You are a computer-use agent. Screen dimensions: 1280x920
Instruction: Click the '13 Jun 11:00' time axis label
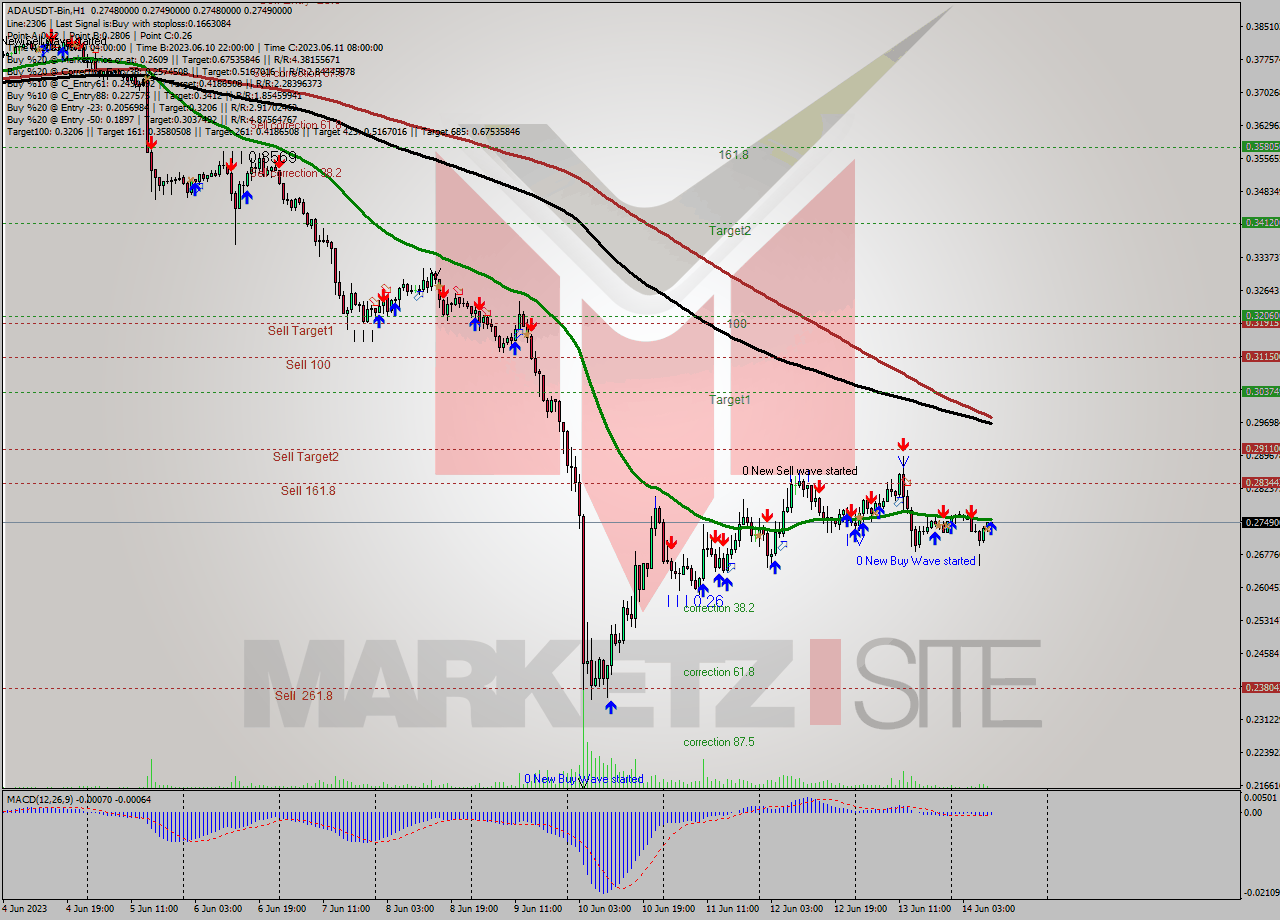(924, 908)
